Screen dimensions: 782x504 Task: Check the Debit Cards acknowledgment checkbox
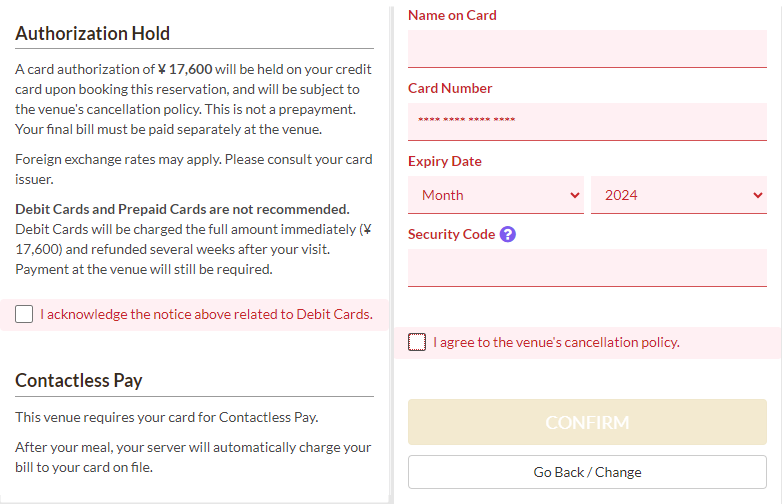click(x=24, y=314)
